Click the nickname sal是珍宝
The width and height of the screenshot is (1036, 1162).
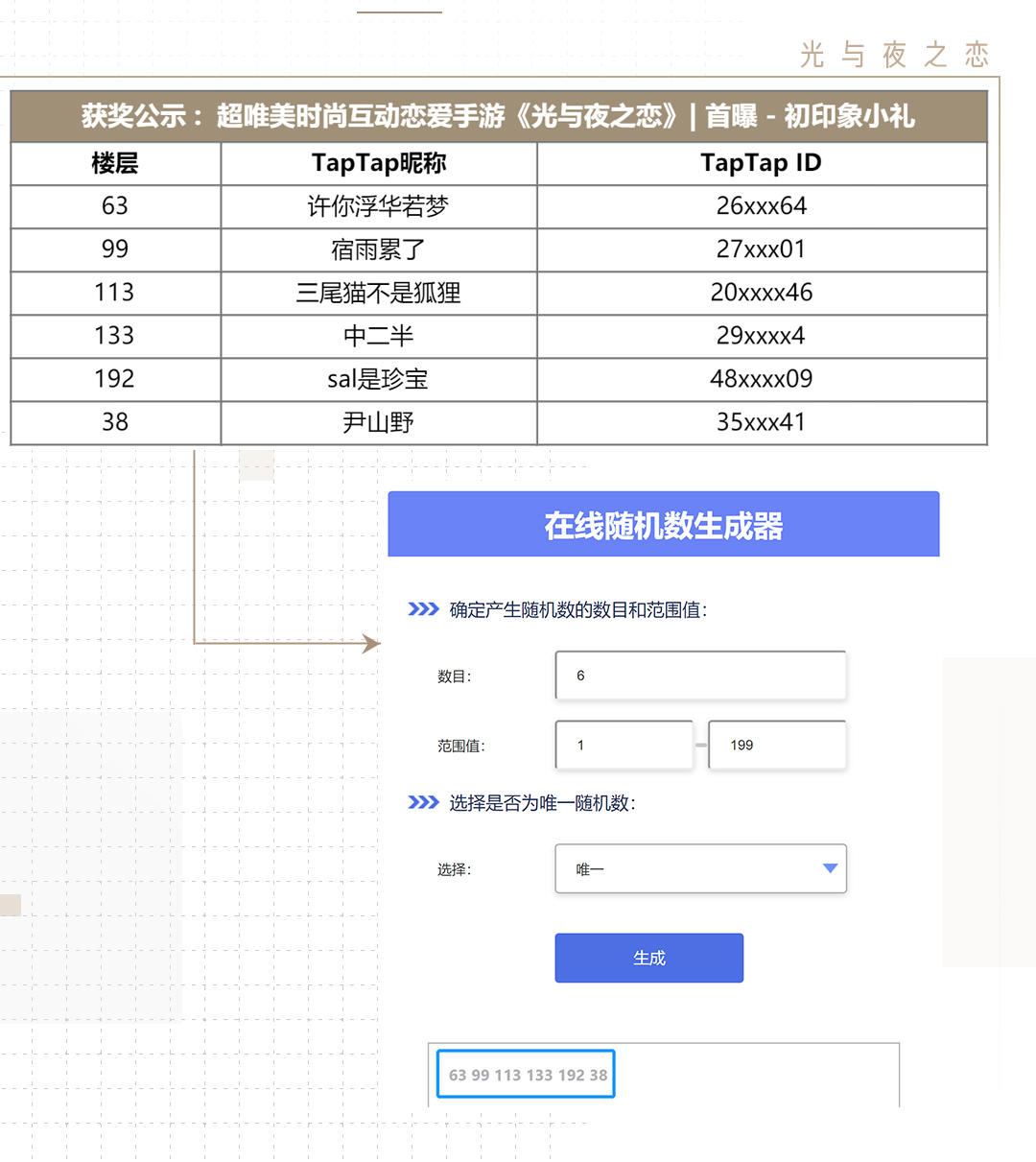tap(378, 379)
